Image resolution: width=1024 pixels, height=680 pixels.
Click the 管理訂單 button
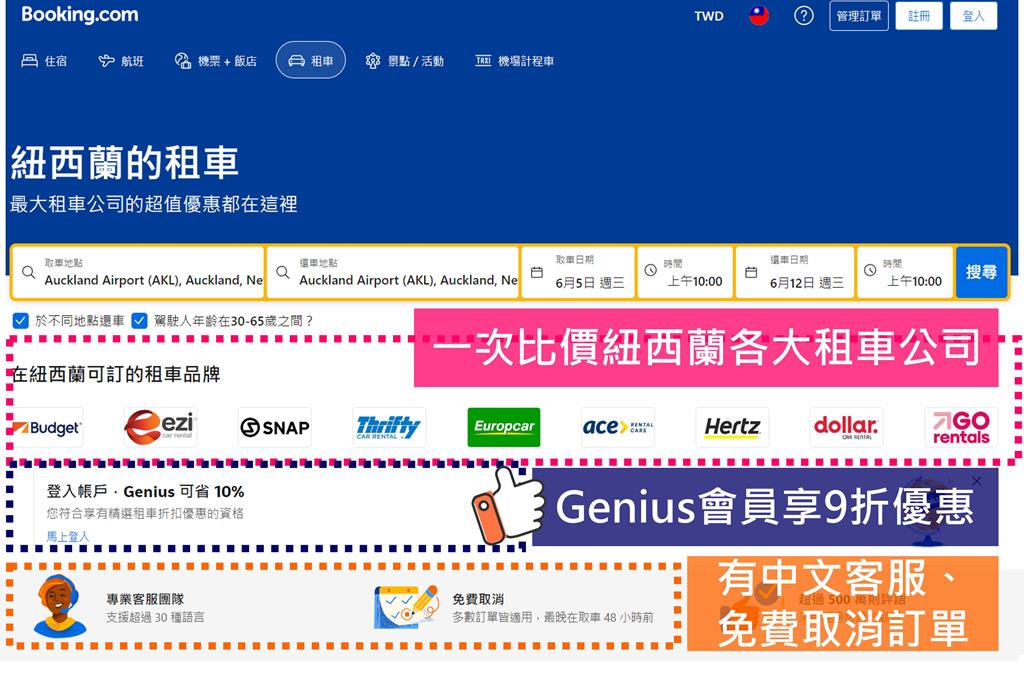click(859, 16)
